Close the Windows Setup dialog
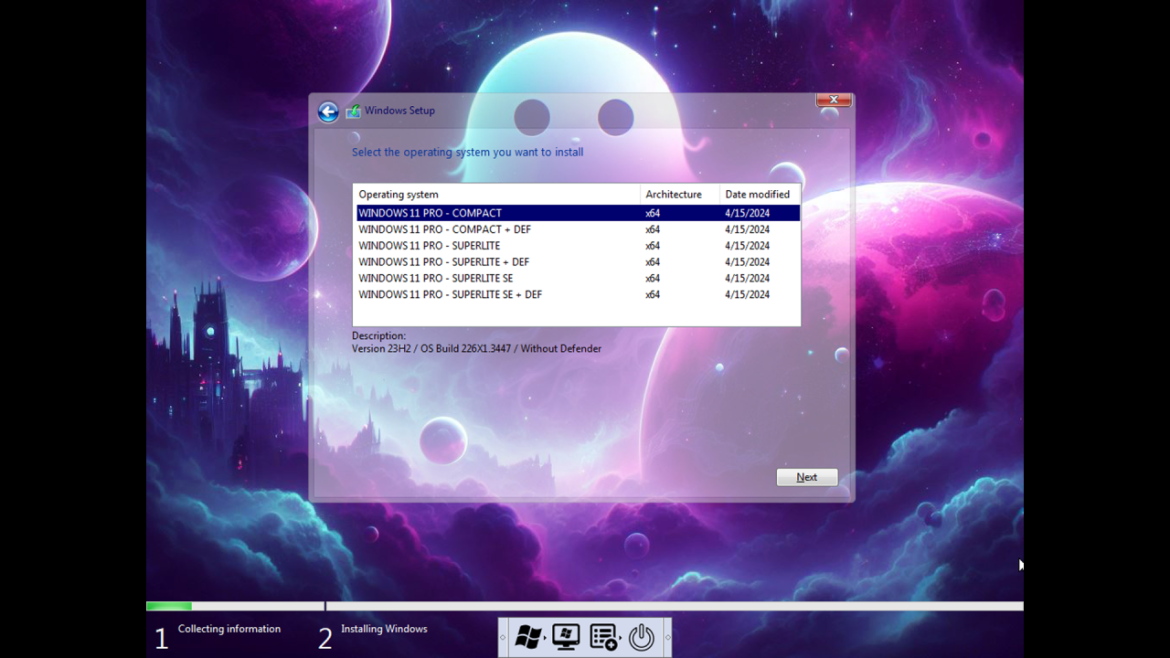 833,100
